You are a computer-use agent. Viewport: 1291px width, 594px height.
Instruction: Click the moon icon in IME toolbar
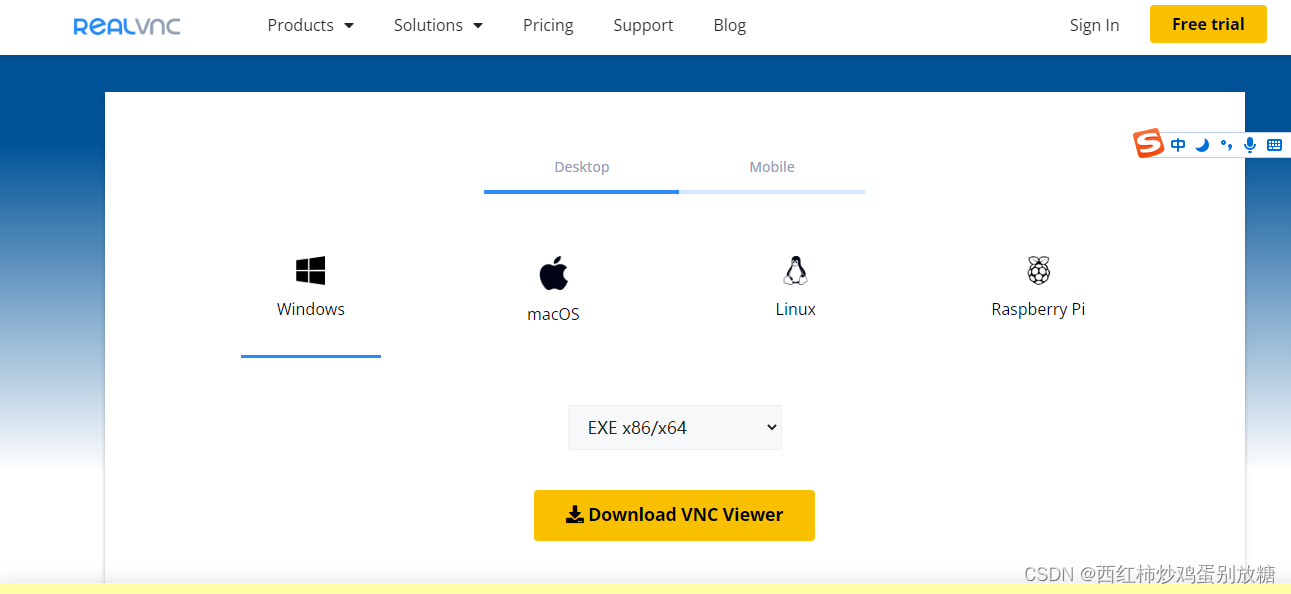tap(1202, 145)
